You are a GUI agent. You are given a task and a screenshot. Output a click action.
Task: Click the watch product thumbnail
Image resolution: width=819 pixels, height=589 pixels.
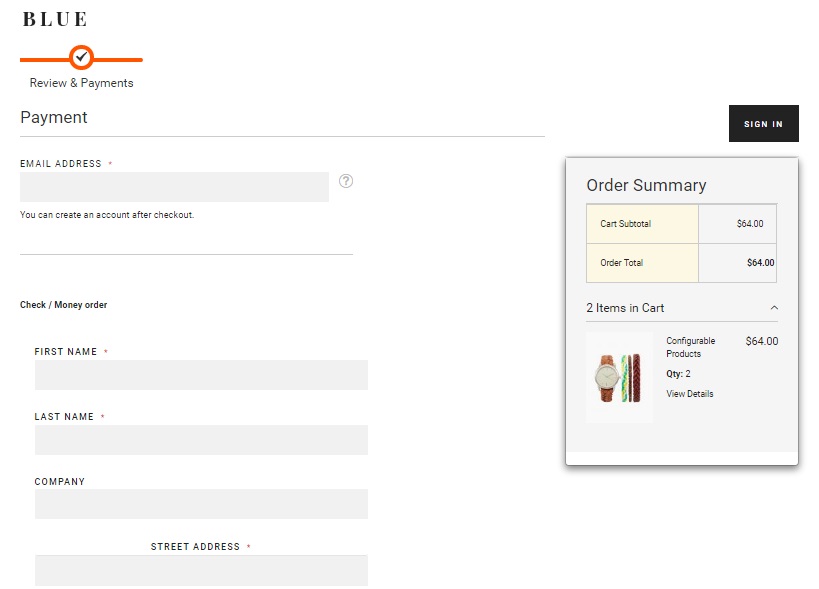point(619,378)
